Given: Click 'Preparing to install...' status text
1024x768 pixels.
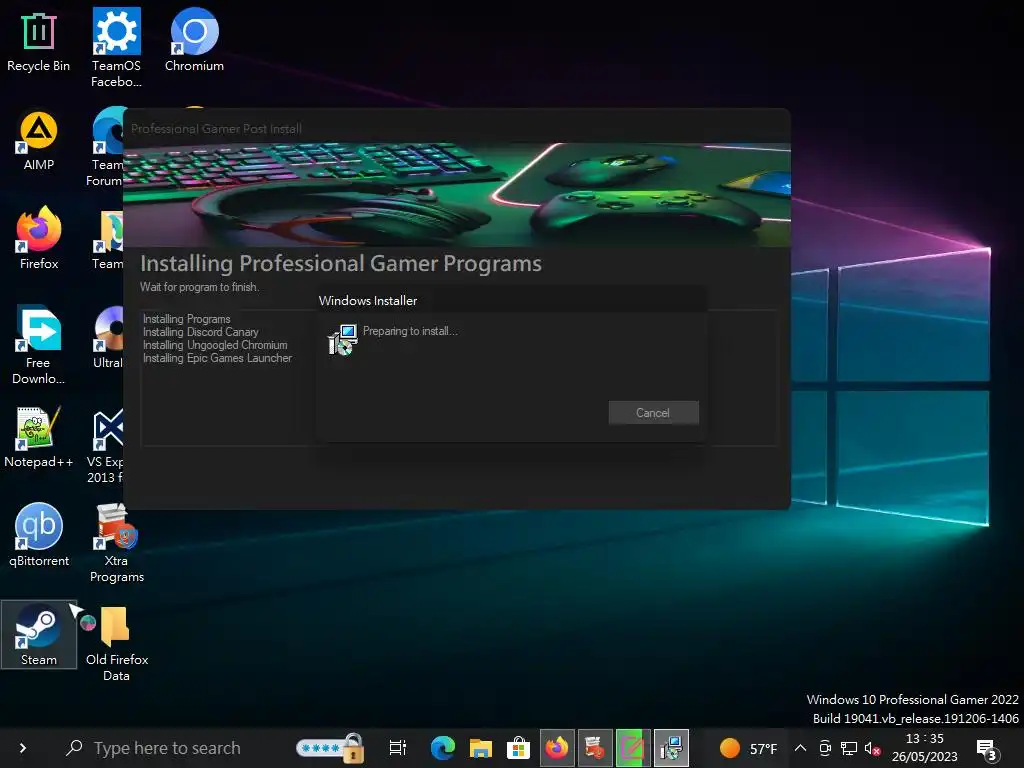Looking at the screenshot, I should [410, 331].
